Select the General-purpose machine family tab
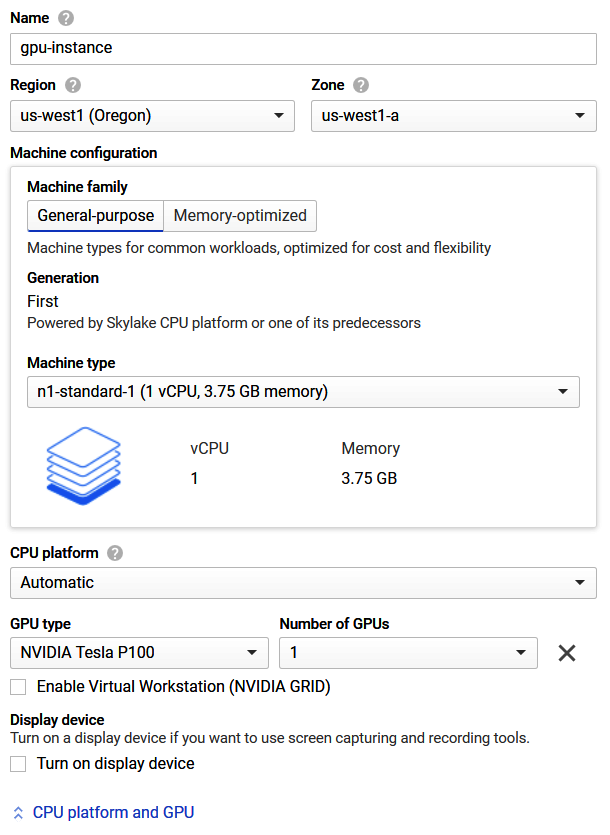 click(95, 216)
